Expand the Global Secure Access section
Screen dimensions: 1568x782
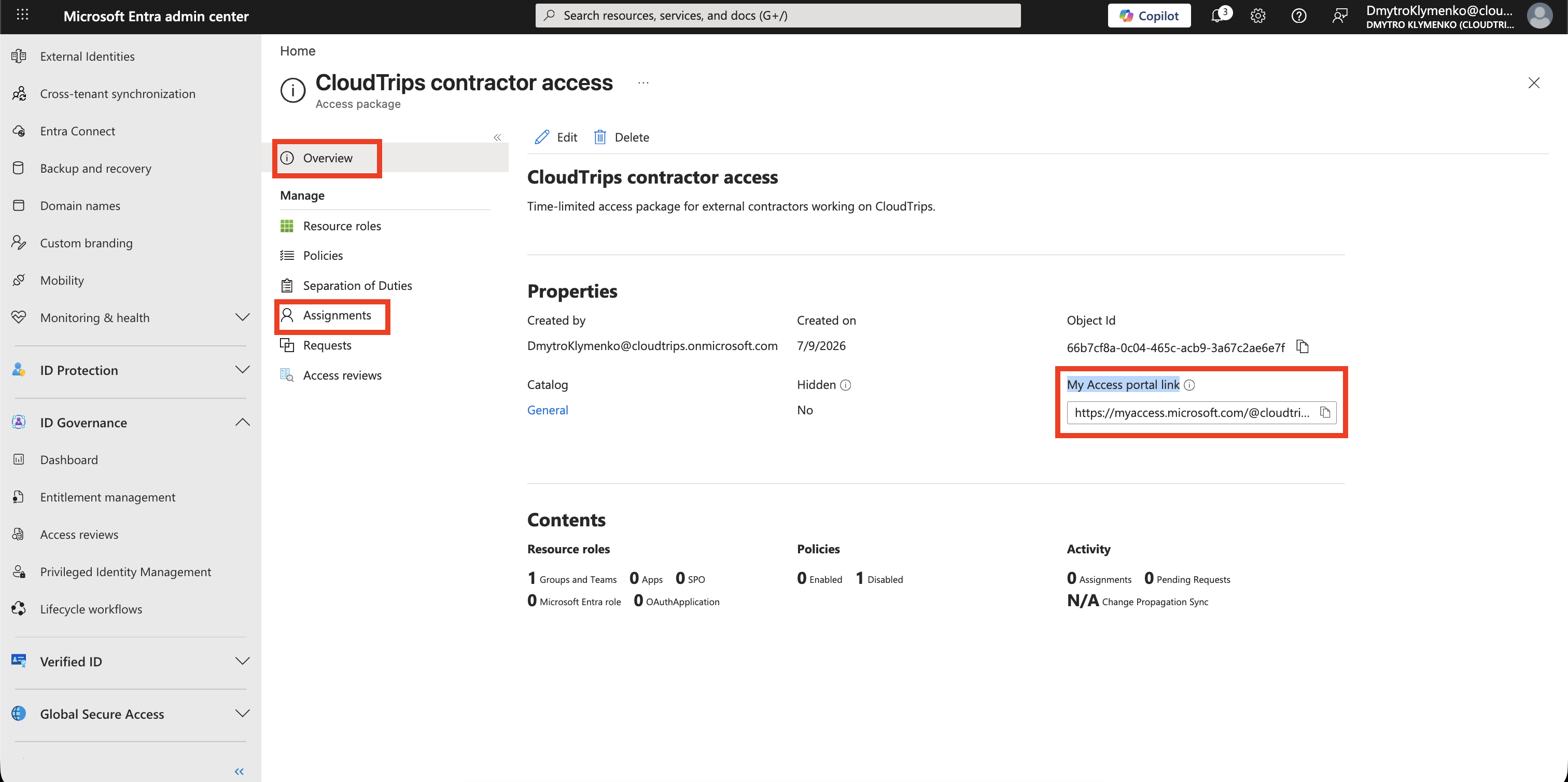242,713
